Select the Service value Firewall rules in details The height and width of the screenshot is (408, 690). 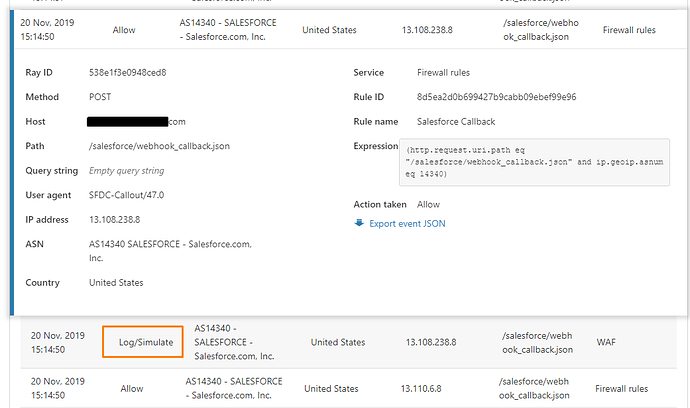[x=443, y=73]
